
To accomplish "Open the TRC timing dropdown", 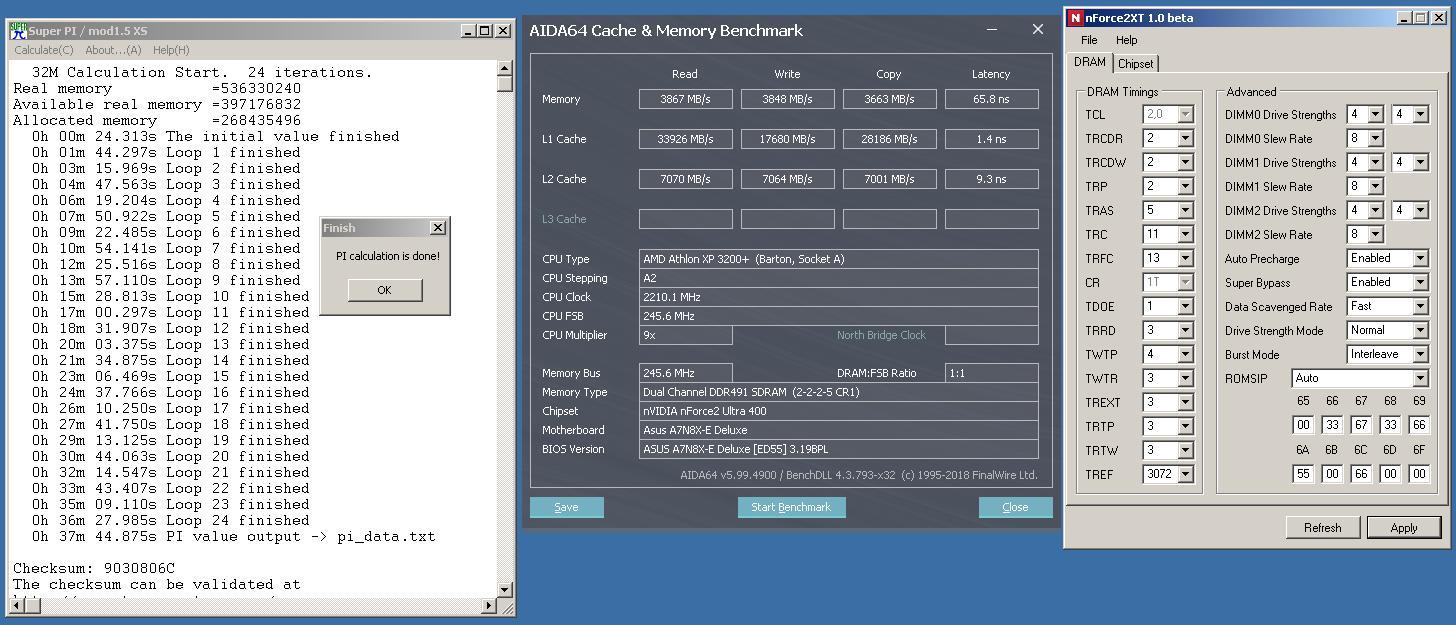I will [1185, 235].
